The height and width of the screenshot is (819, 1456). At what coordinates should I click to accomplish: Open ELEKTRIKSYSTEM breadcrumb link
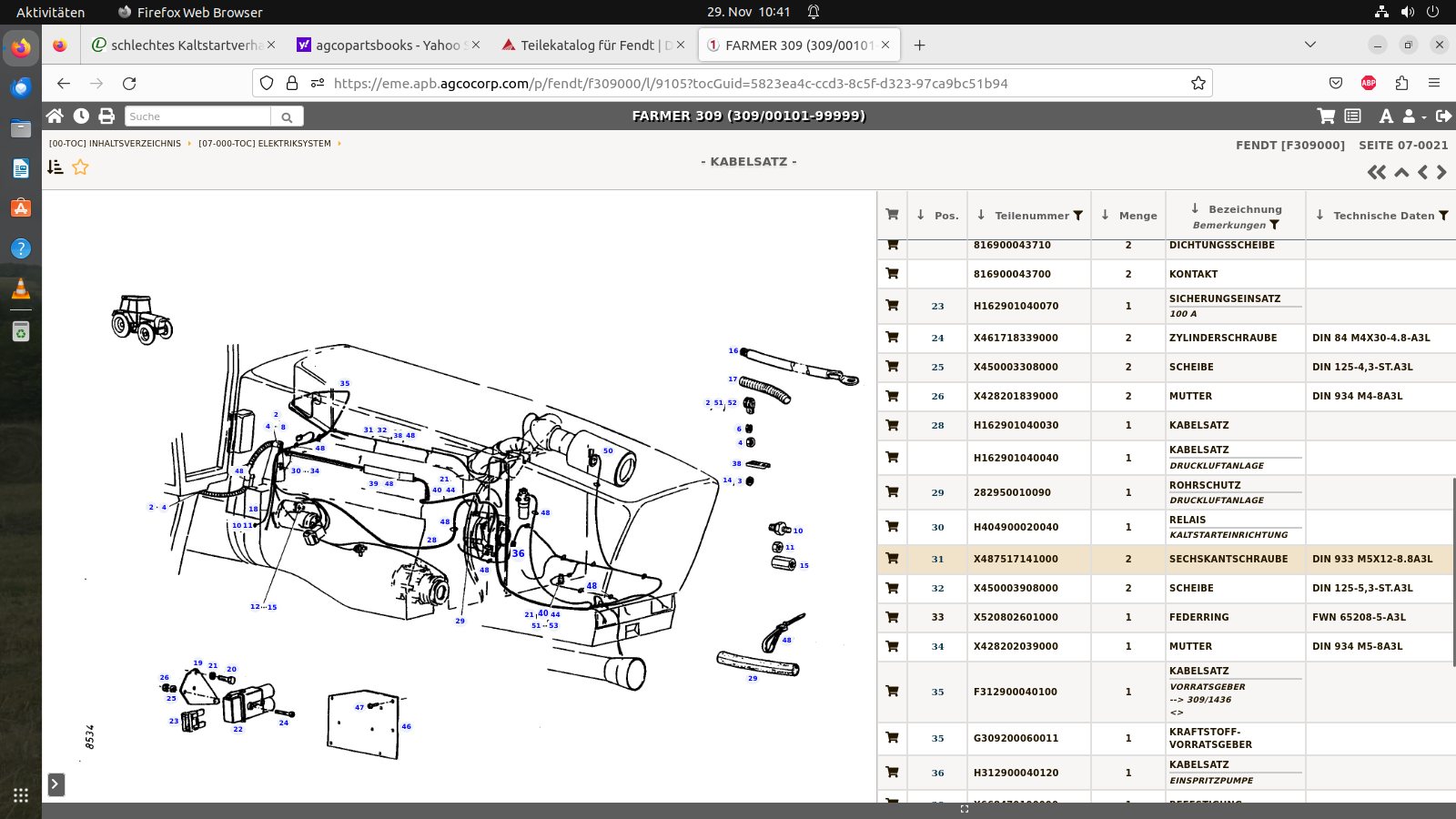coord(265,143)
